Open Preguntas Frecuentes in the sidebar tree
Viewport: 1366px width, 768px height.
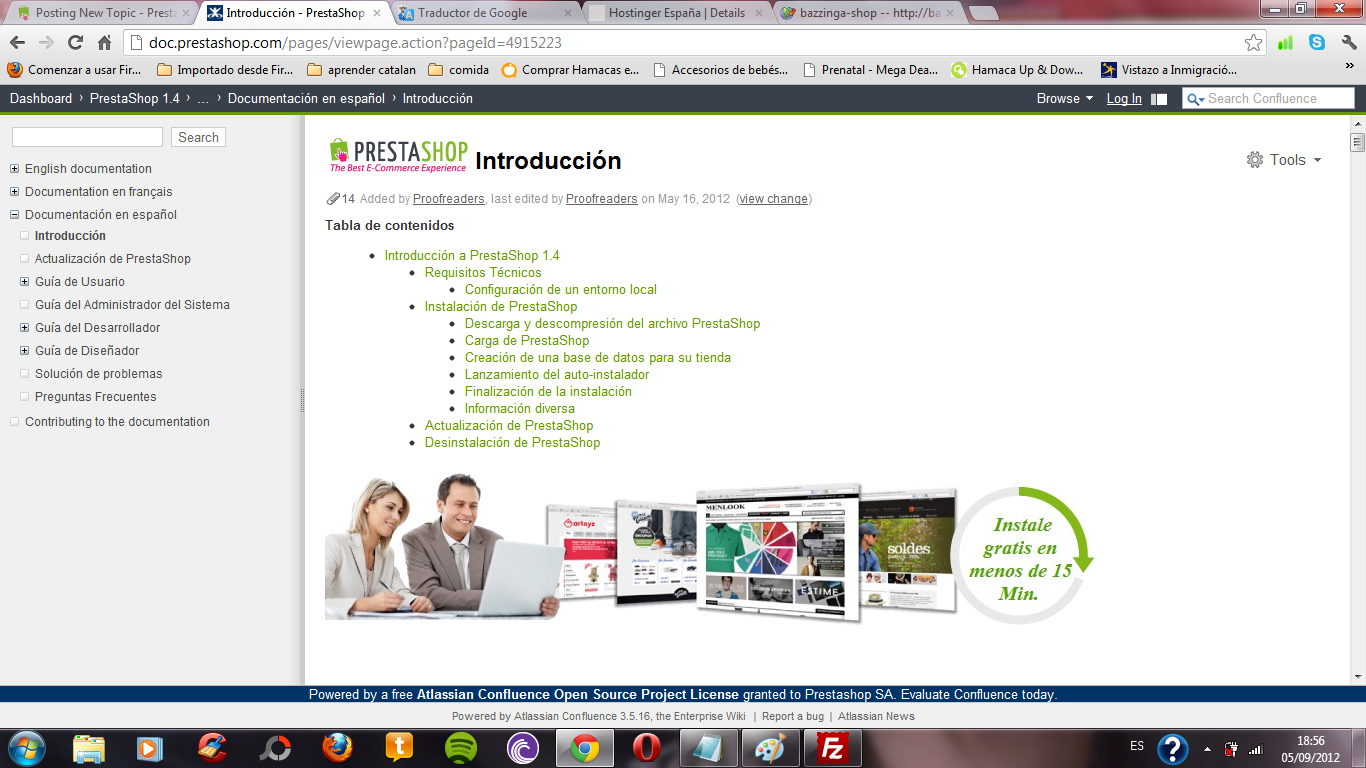95,396
